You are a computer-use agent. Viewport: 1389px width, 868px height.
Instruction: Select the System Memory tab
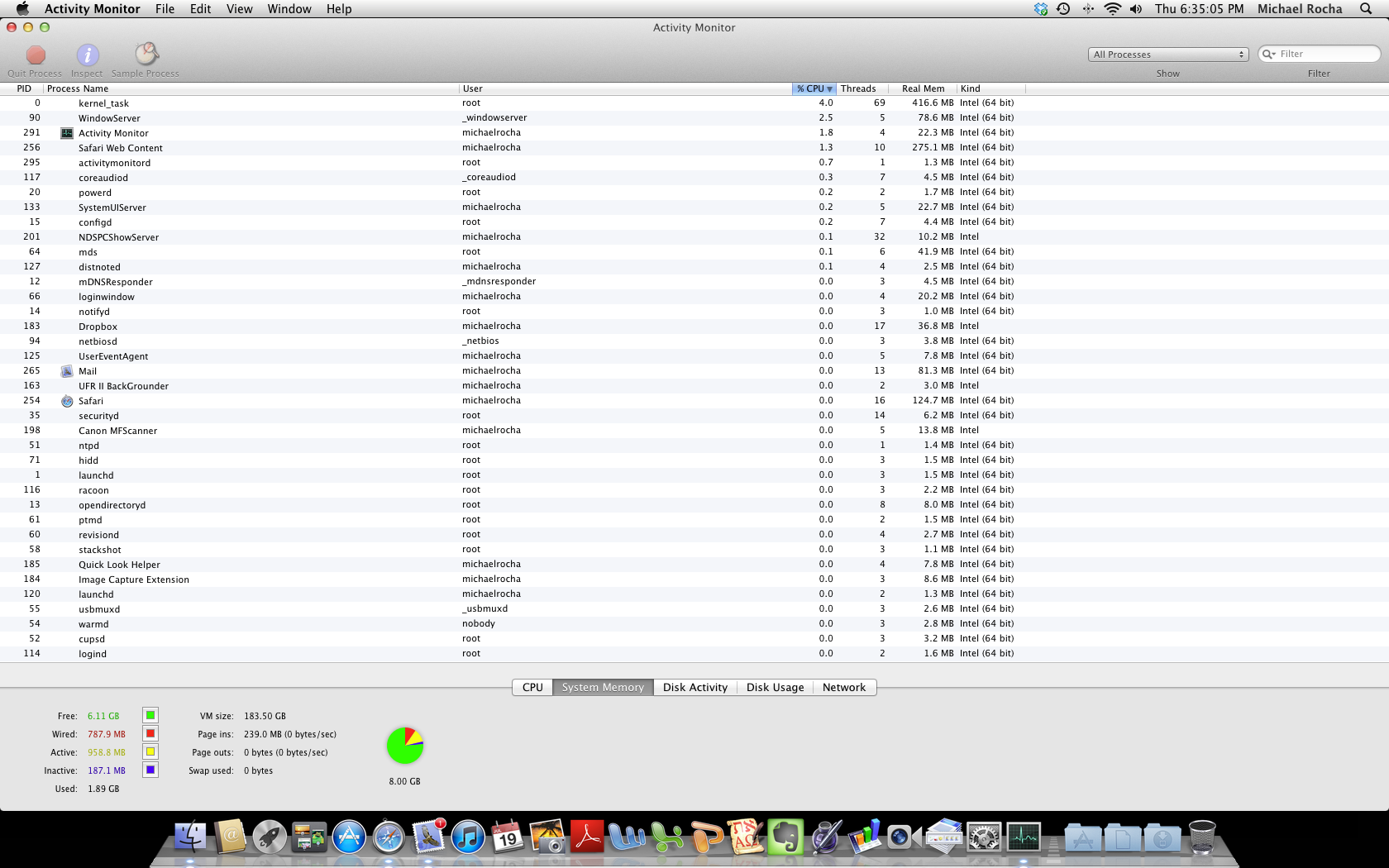tap(603, 688)
